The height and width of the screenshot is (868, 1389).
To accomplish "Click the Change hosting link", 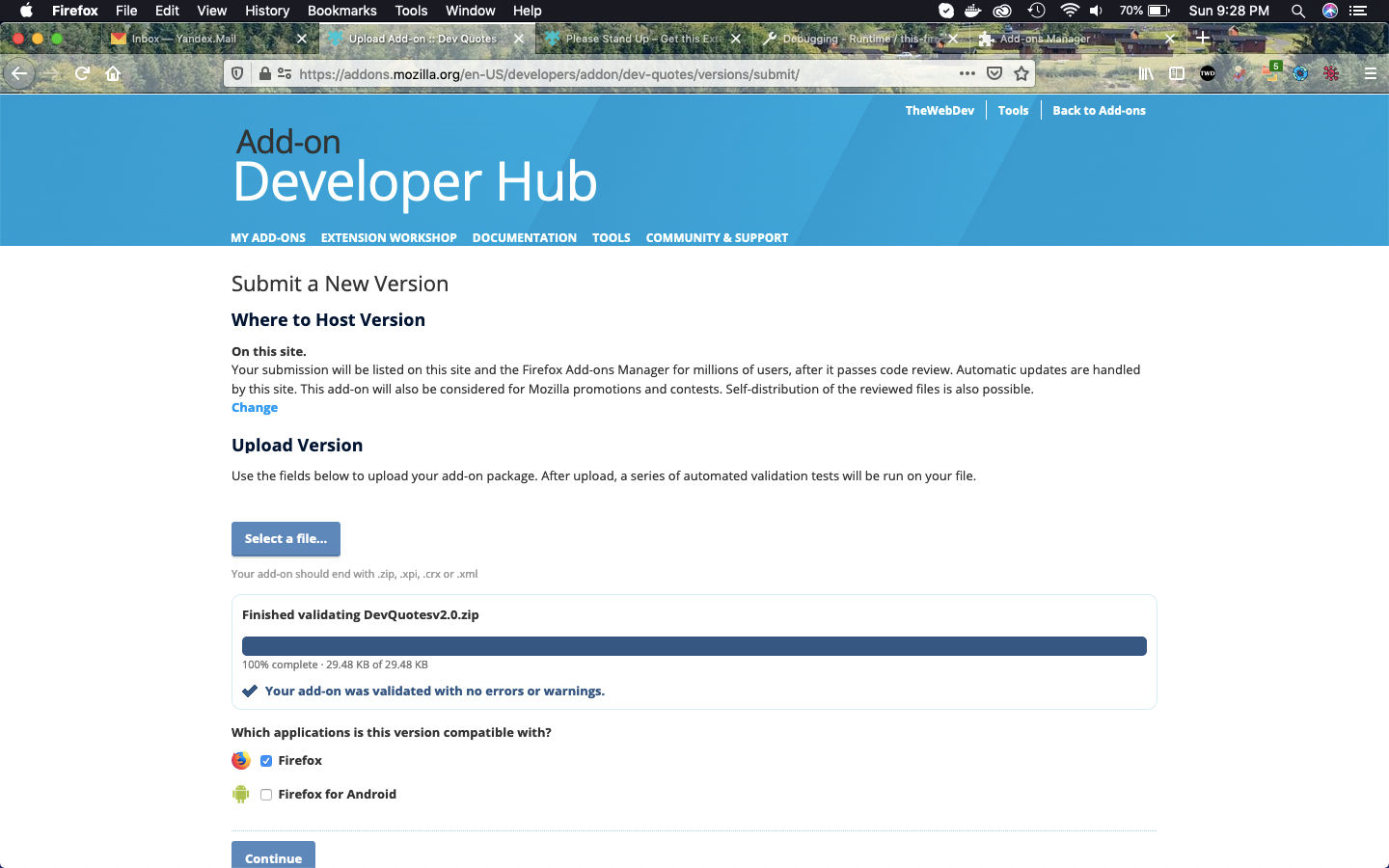I will pos(255,408).
